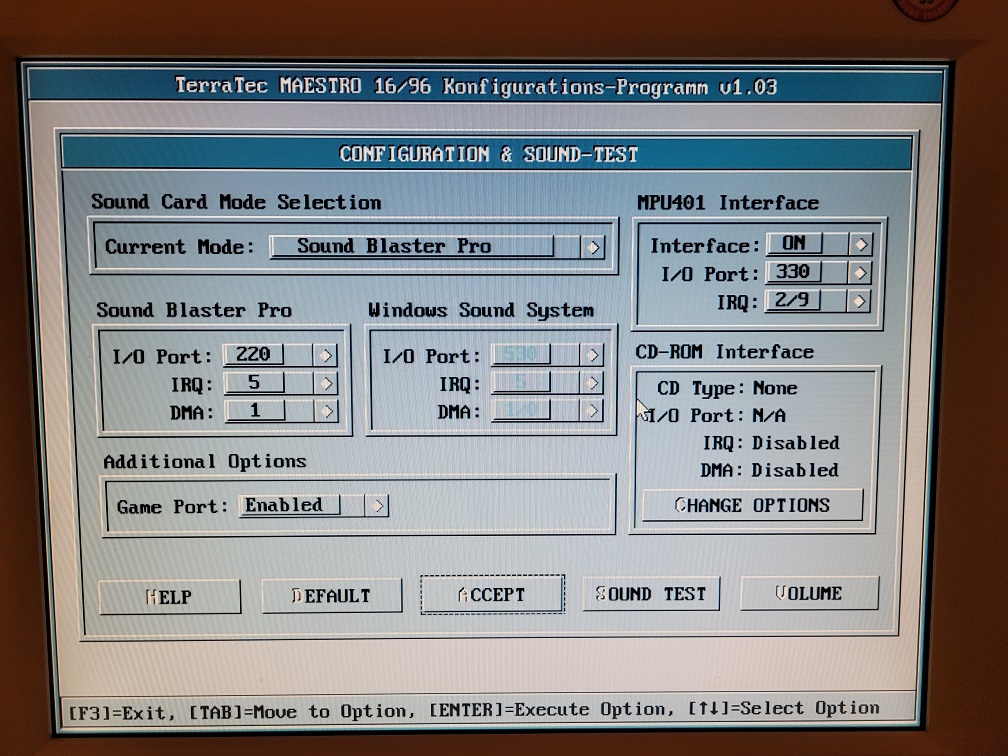
Task: Expand Sound Blaster Pro I/O Port arrow
Action: click(x=326, y=355)
